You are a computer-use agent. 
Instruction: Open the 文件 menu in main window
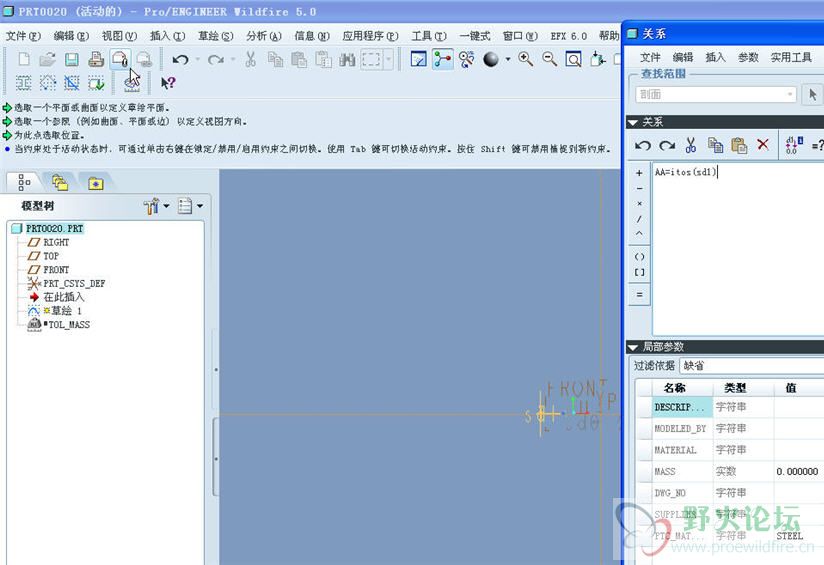(23, 36)
